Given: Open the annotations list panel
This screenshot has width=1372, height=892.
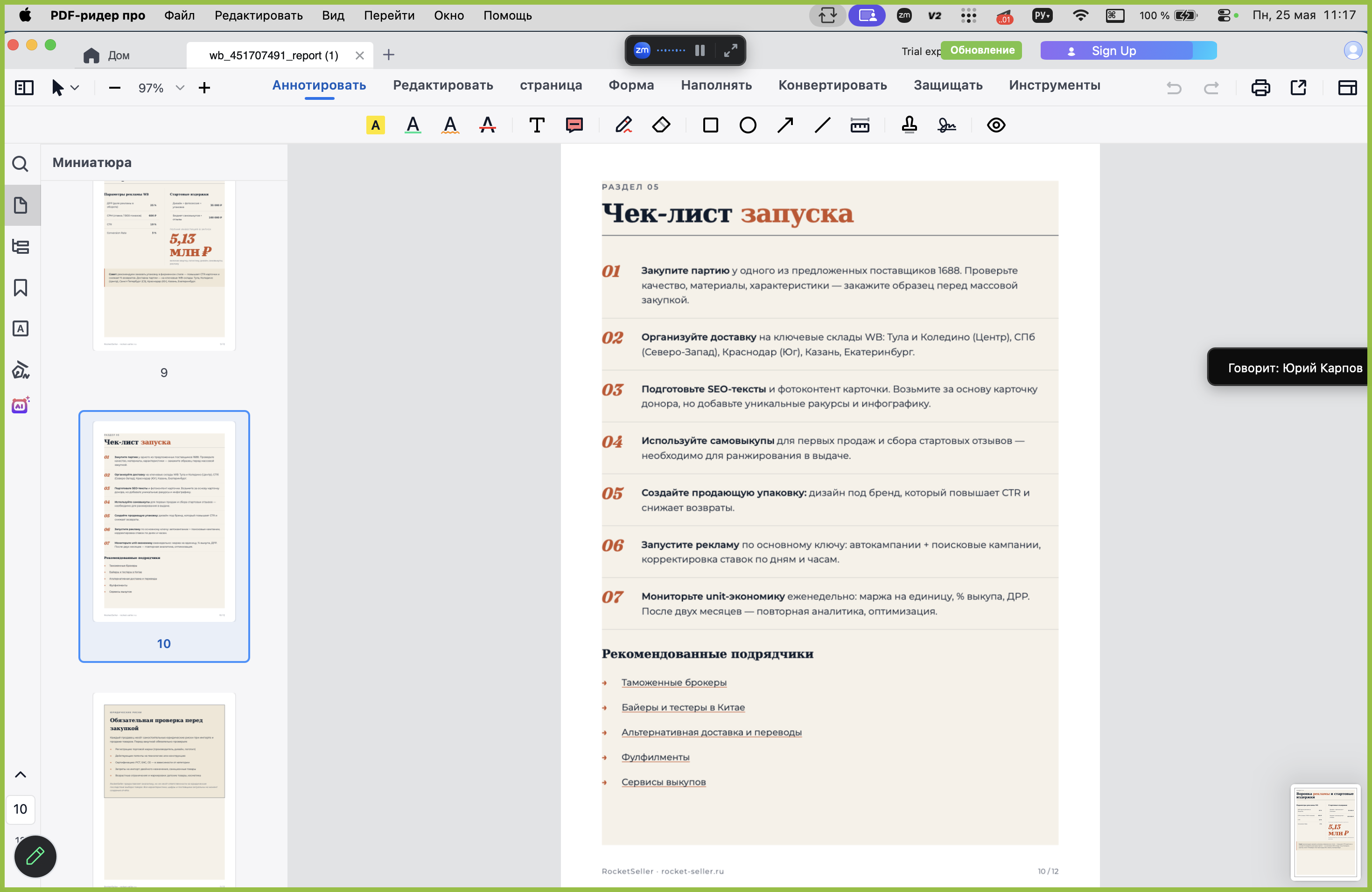Looking at the screenshot, I should point(21,328).
